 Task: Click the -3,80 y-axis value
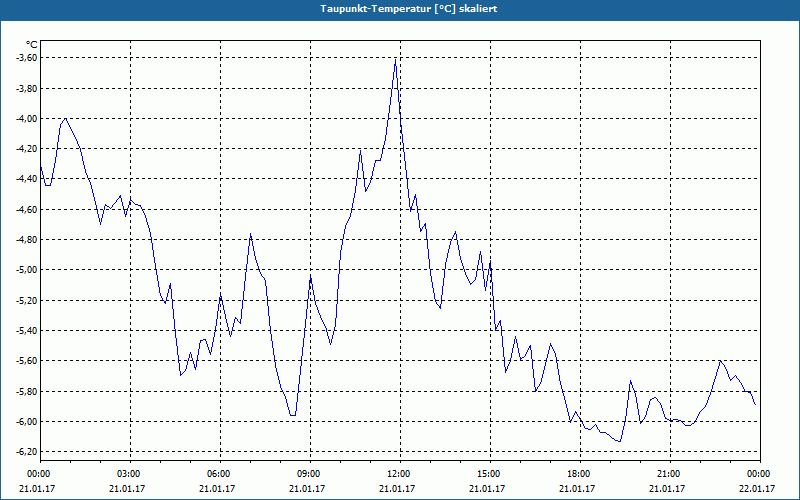[x=27, y=89]
